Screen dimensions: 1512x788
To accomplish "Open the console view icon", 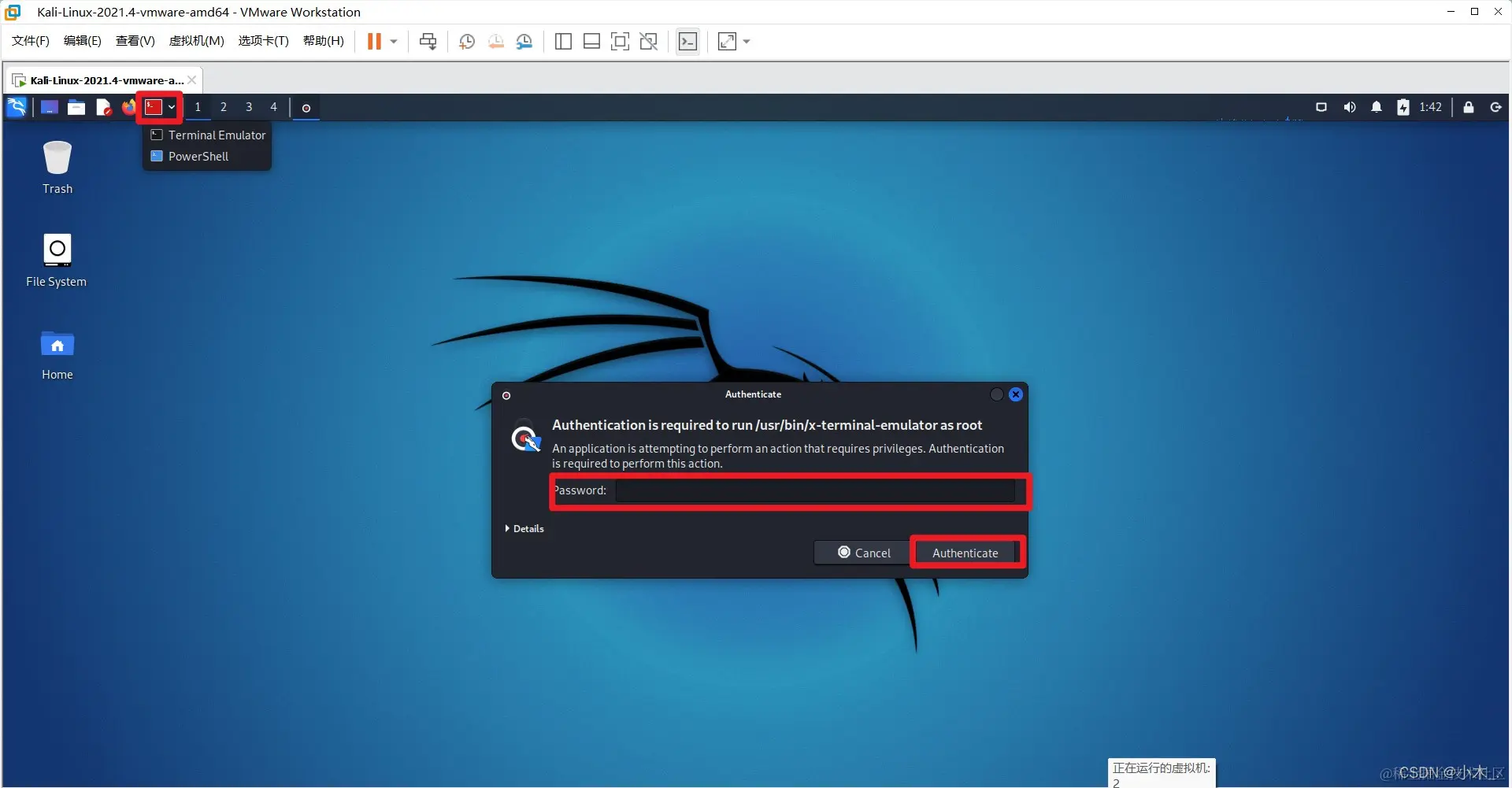I will pos(687,42).
